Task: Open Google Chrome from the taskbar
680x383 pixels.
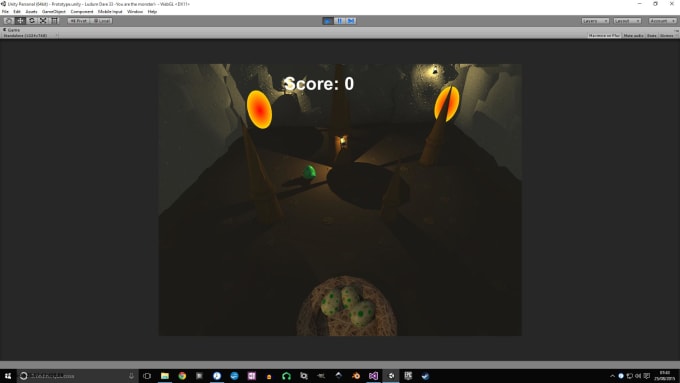Action: point(182,376)
